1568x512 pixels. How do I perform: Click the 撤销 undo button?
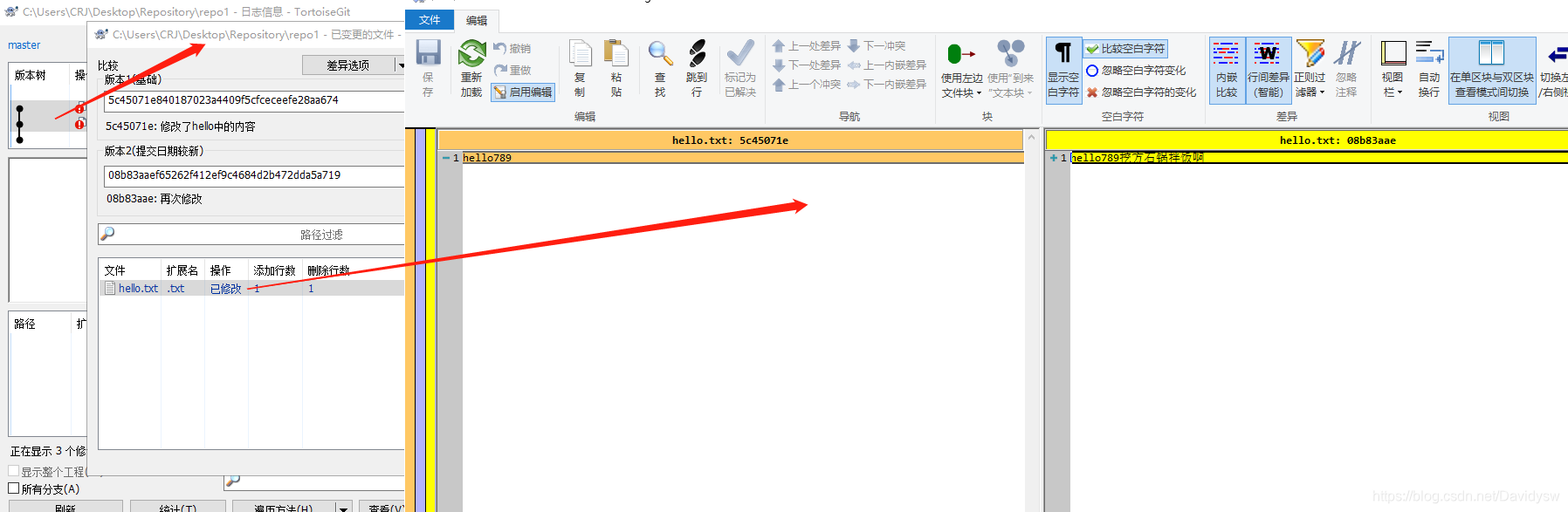pos(512,49)
